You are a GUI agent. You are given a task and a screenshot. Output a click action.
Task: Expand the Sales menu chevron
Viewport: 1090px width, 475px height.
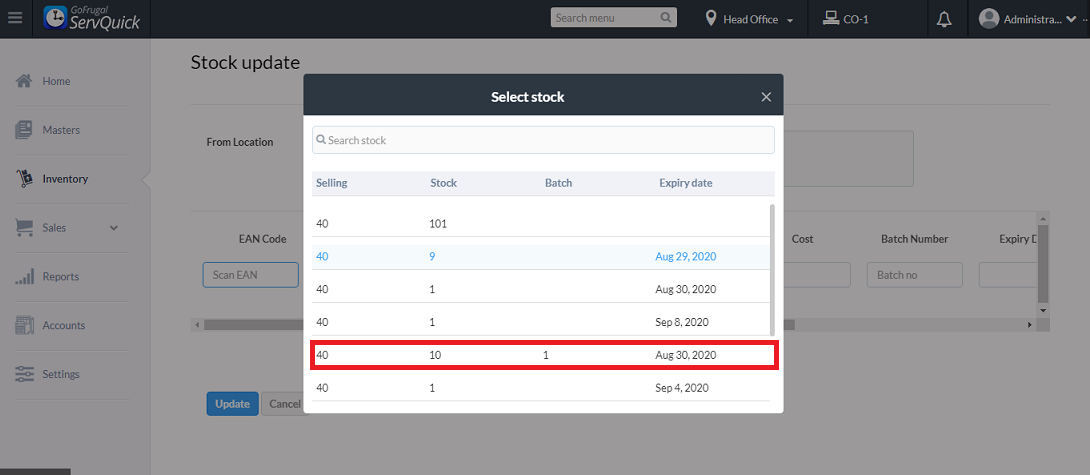113,228
